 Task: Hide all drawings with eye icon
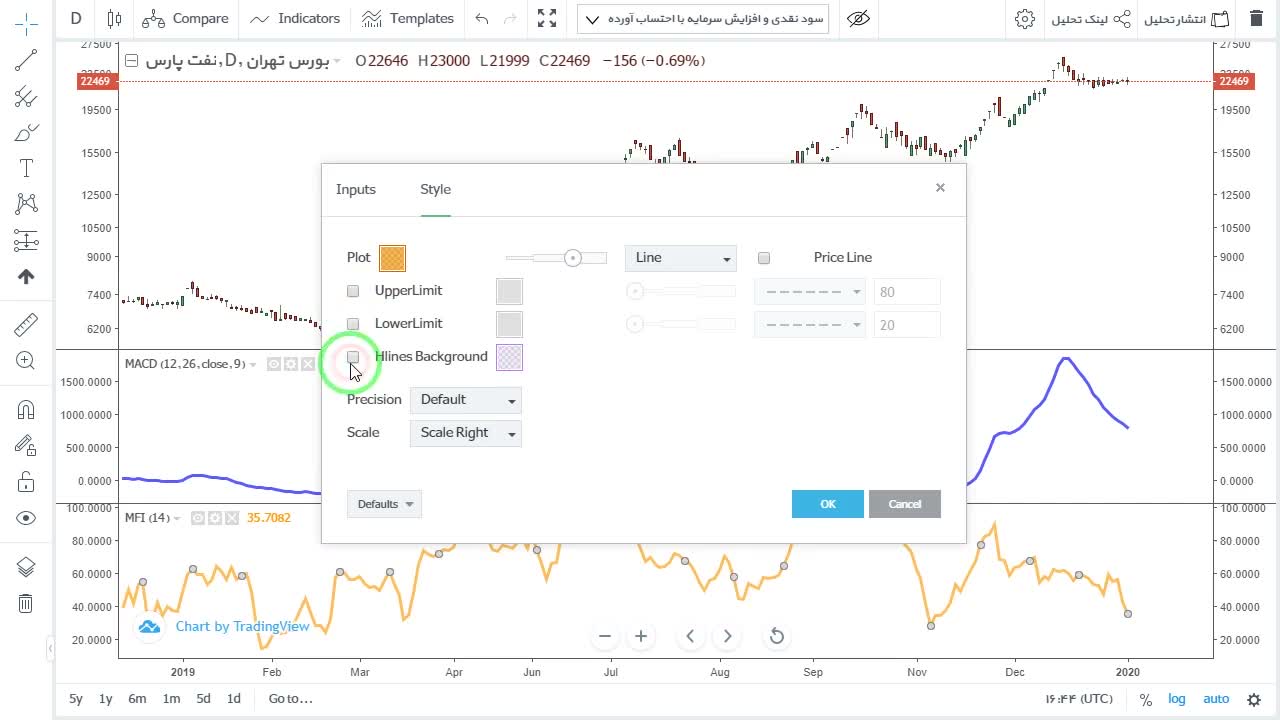tap(26, 518)
